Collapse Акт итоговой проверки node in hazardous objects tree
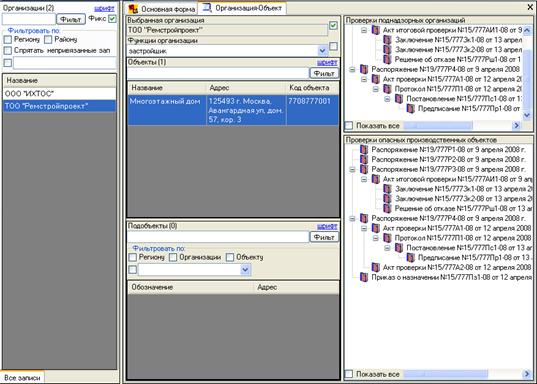 pos(364,179)
